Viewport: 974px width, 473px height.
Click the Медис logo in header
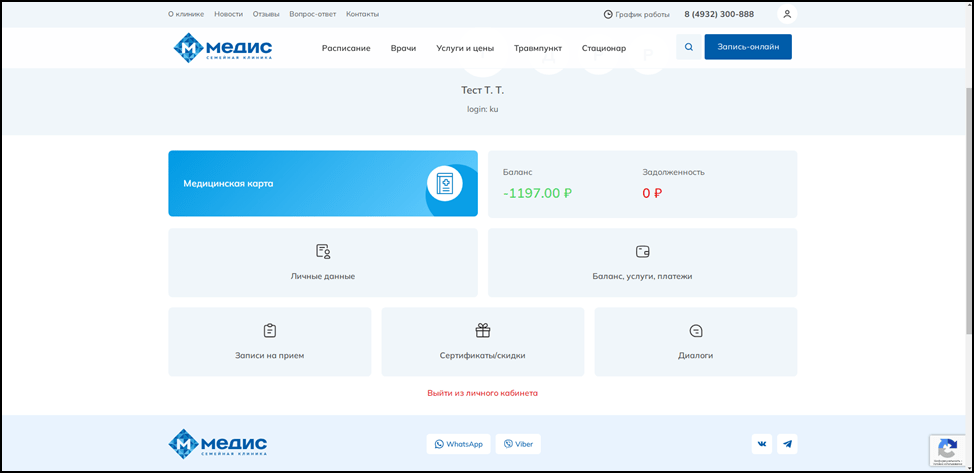coord(222,47)
